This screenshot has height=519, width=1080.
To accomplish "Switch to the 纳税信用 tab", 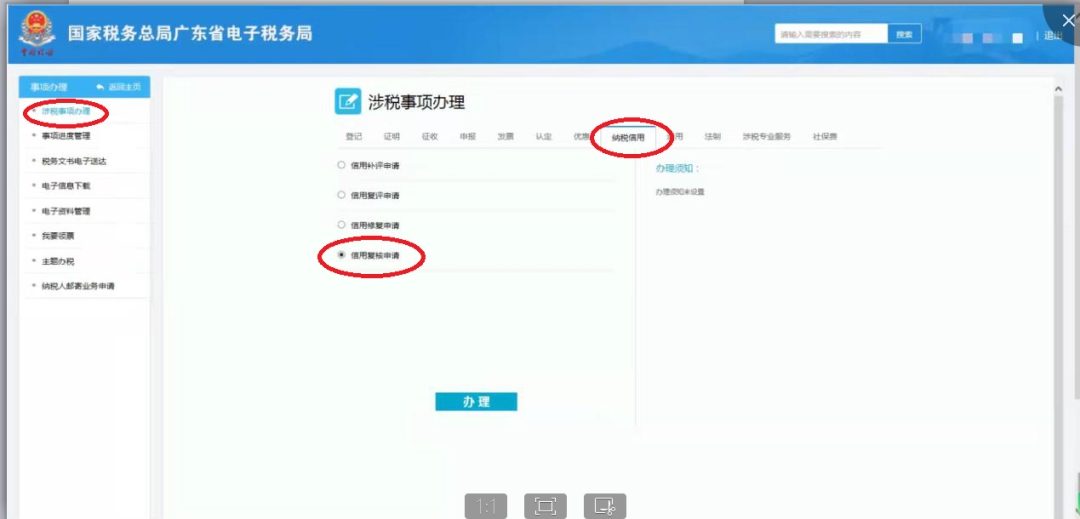I will 628,137.
